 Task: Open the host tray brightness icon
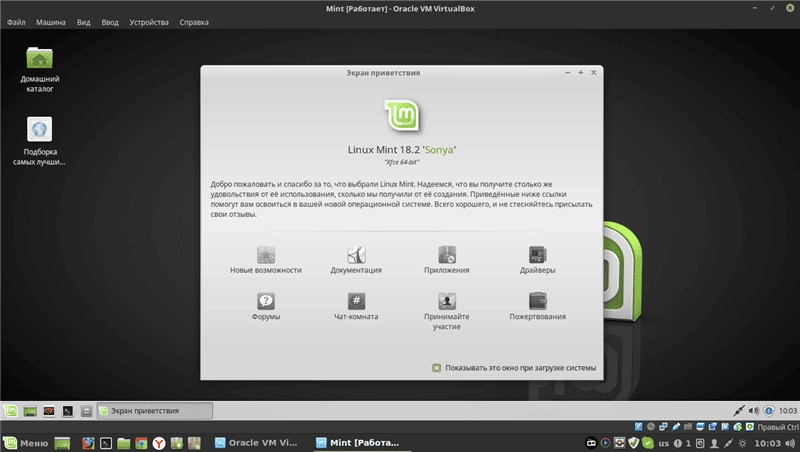pos(743,443)
